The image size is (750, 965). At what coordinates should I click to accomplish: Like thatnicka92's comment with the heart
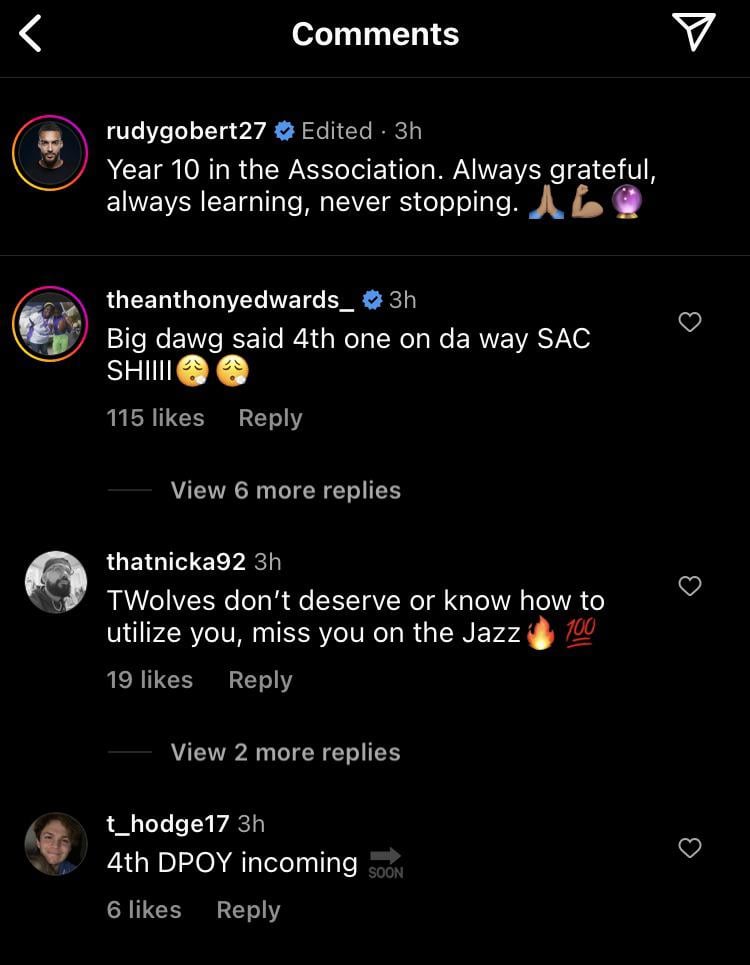click(690, 586)
